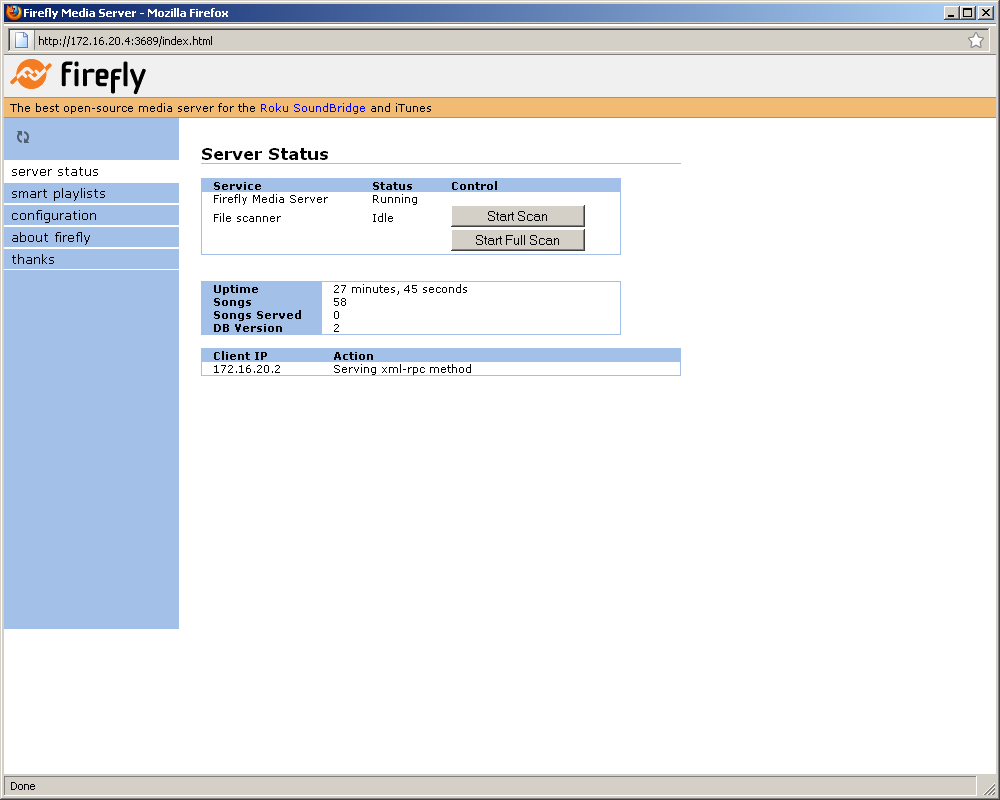
Task: Close the Firefox window
Action: tap(985, 13)
